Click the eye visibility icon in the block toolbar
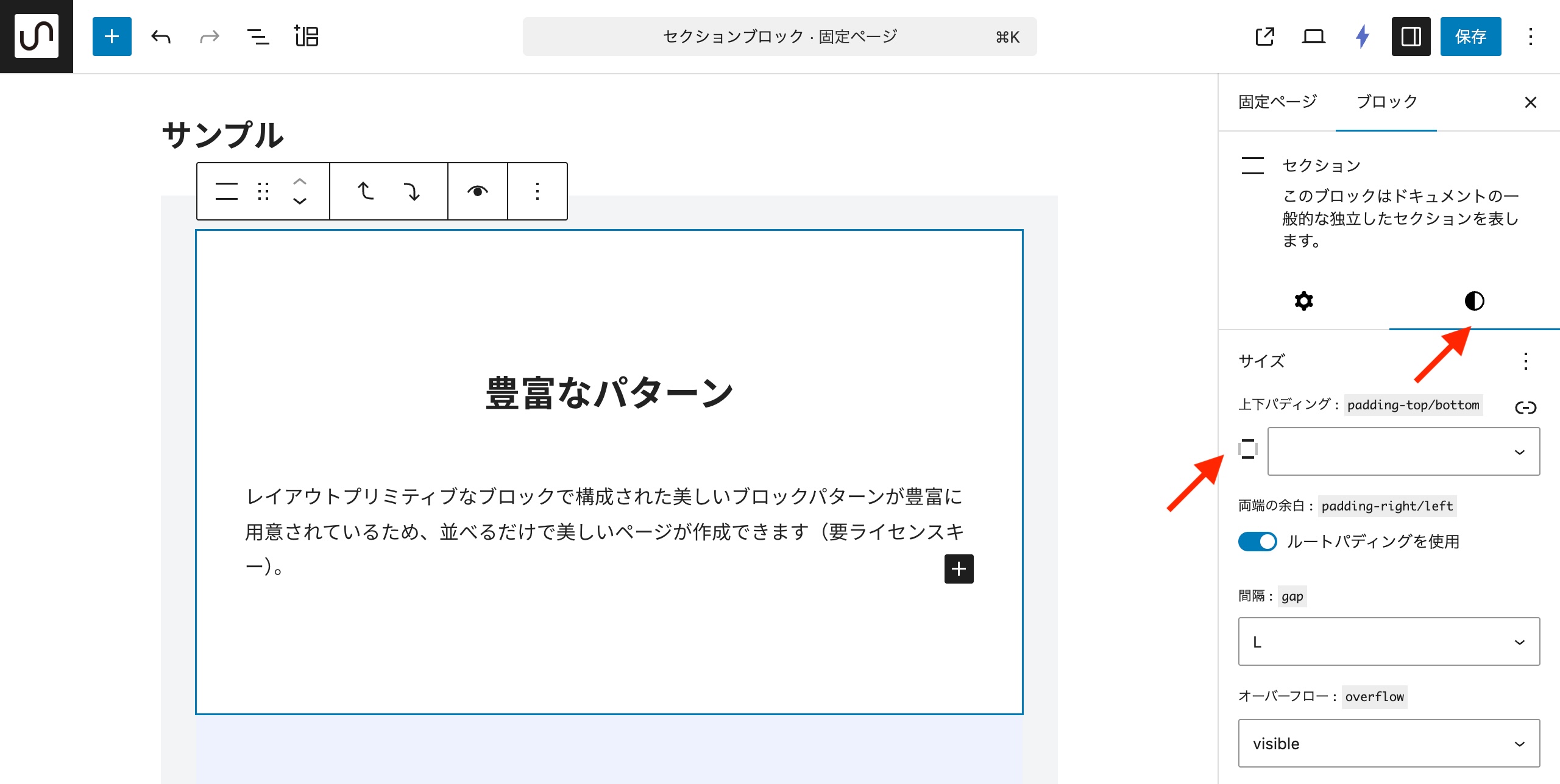This screenshot has width=1560, height=784. (x=477, y=191)
